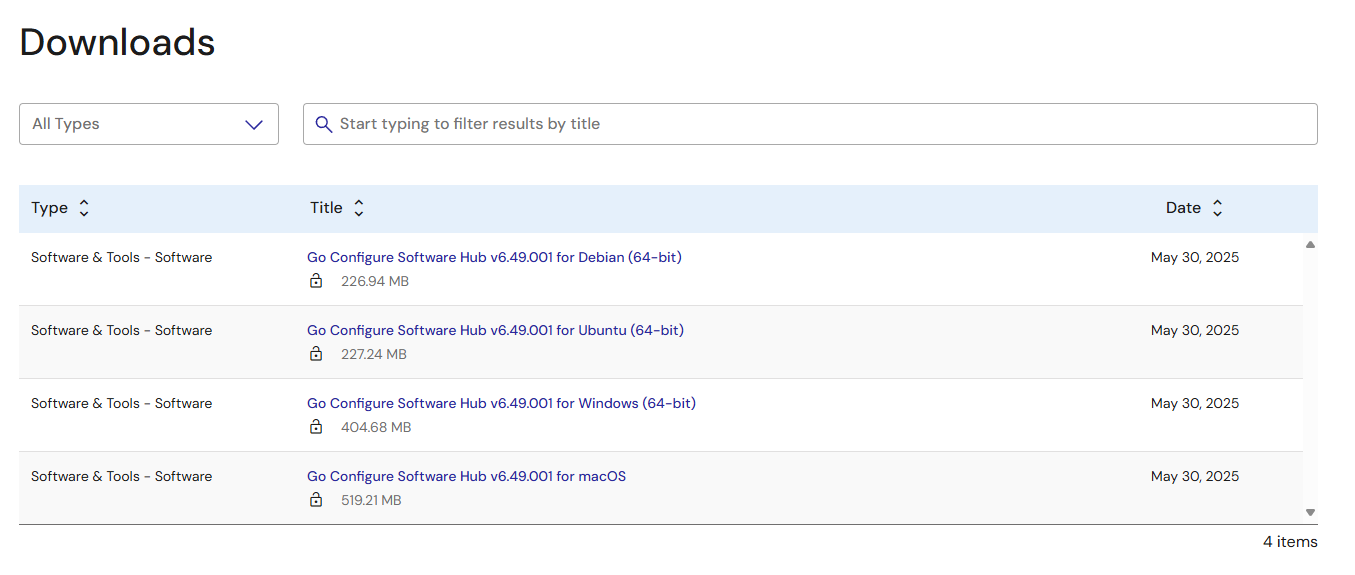This screenshot has width=1355, height=575.
Task: Focus the filter results by title field
Action: coord(810,124)
